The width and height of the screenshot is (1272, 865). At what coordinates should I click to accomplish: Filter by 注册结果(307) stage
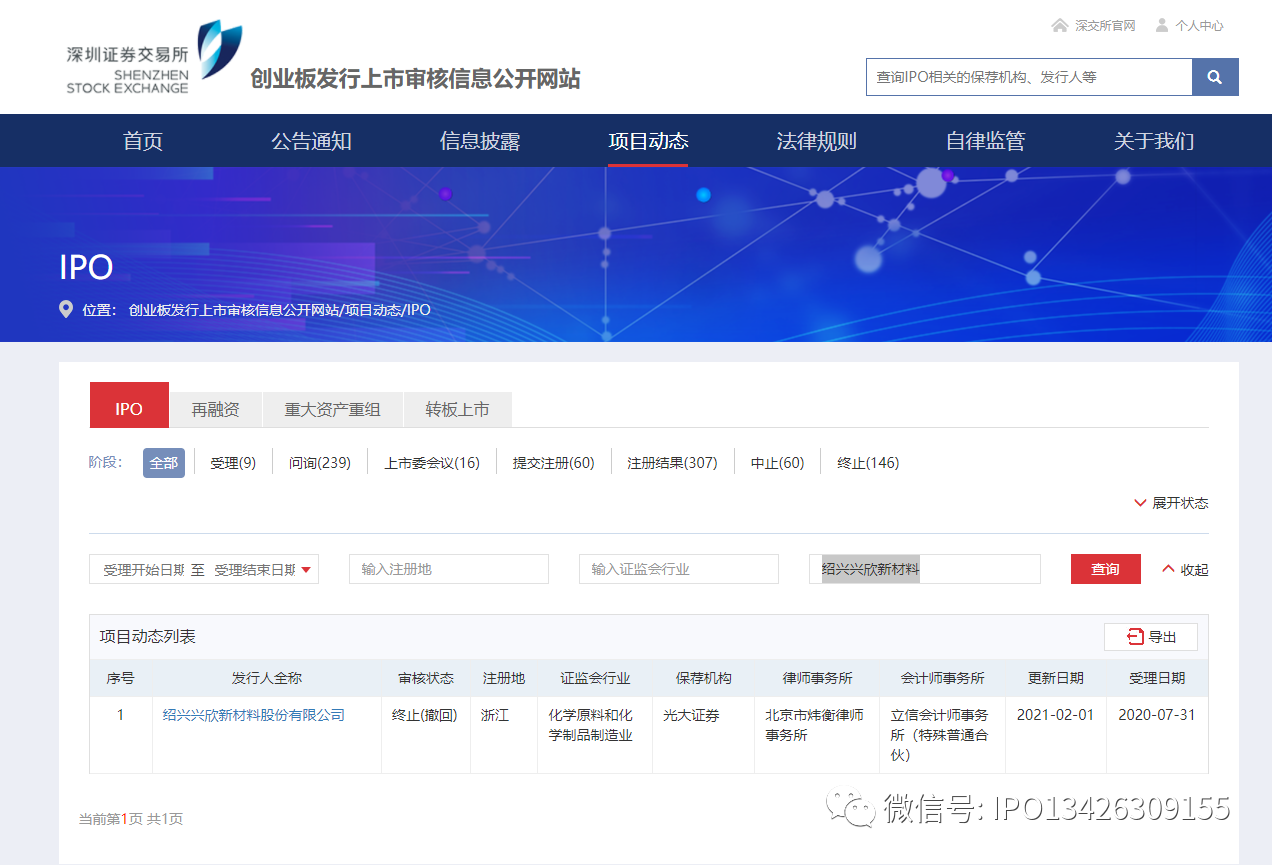(672, 463)
